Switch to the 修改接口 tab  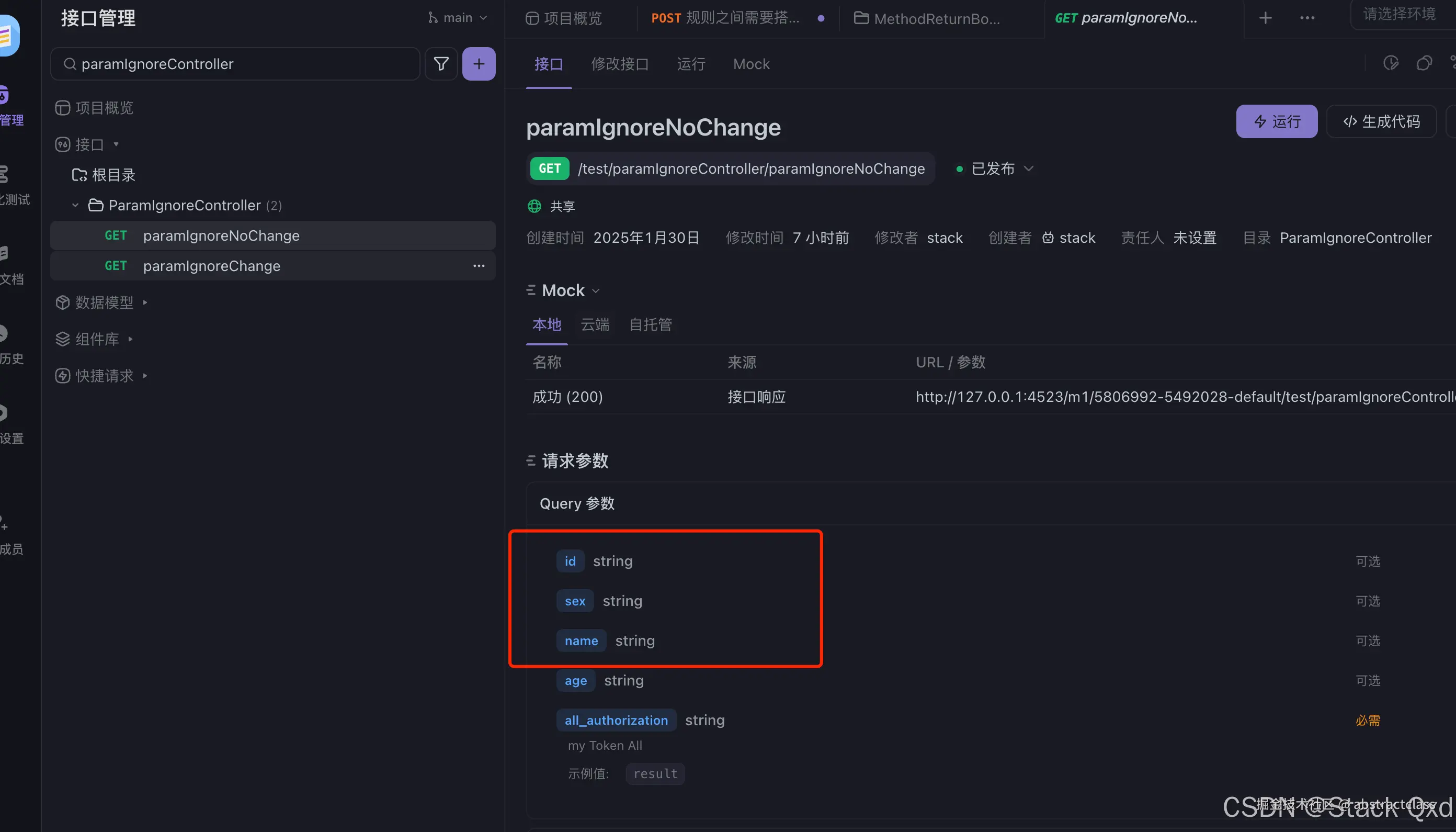(620, 64)
